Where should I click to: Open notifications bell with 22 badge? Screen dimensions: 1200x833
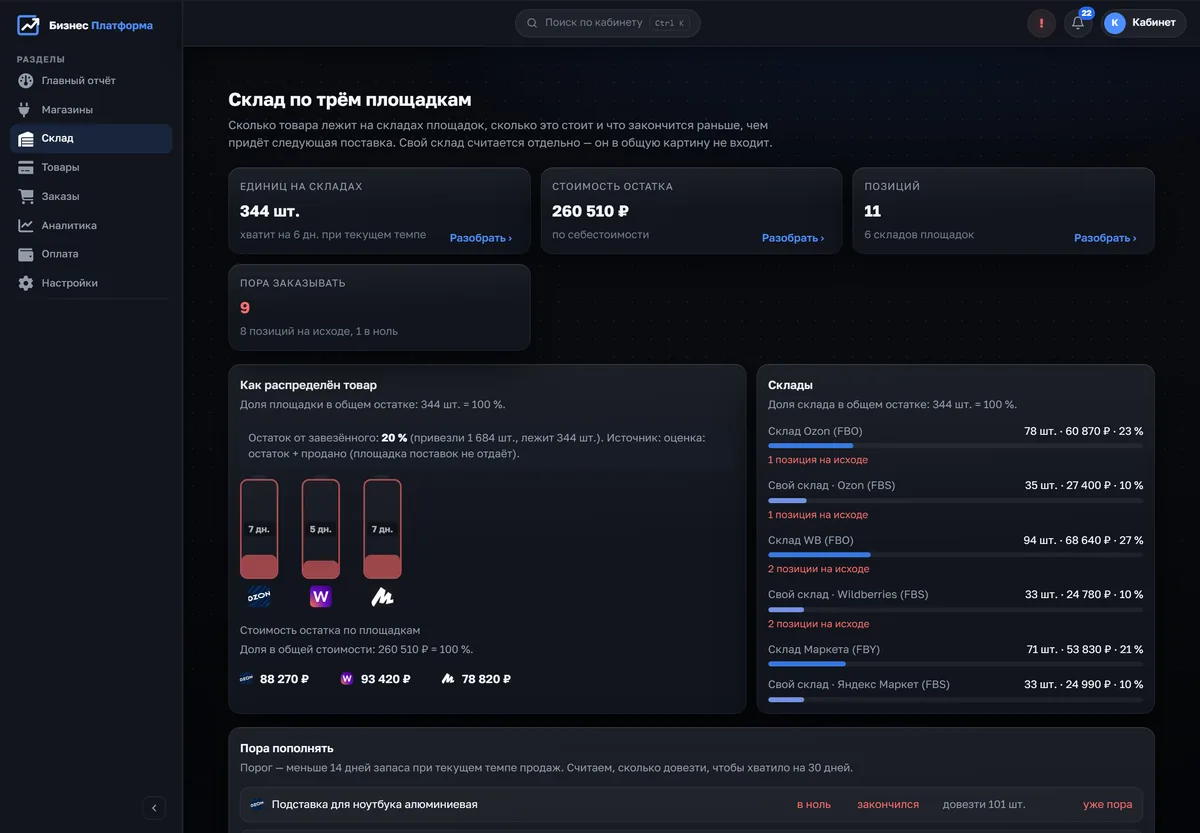click(1078, 23)
